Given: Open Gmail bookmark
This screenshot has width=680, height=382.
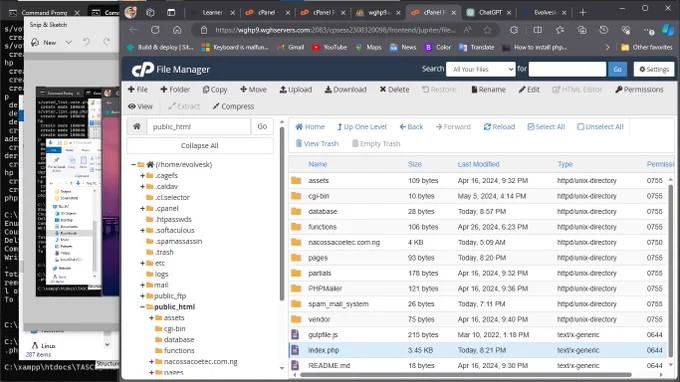Looking at the screenshot, I should tap(291, 47).
